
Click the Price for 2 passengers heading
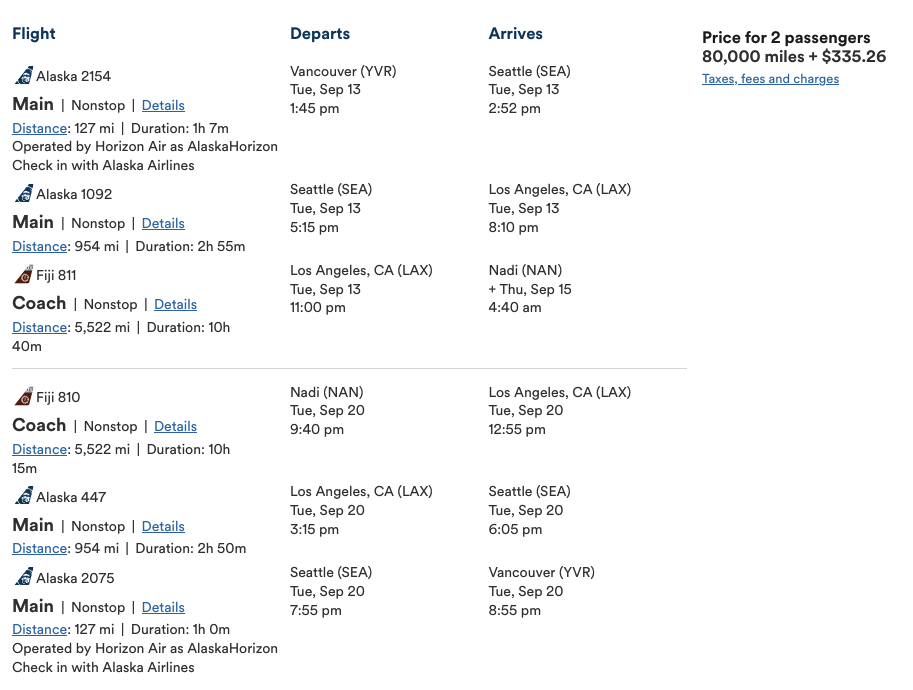point(786,38)
